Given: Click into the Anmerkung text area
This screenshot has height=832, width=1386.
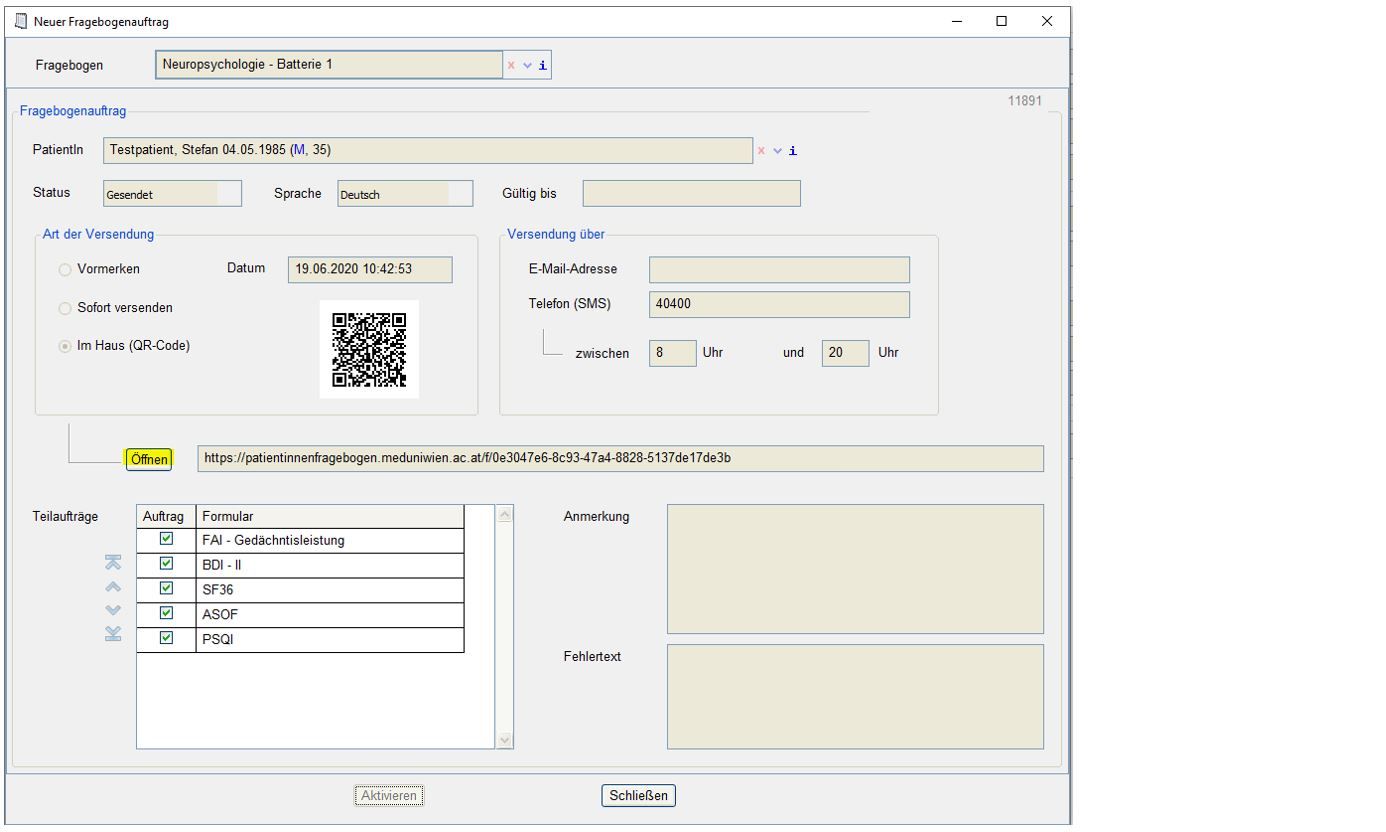Looking at the screenshot, I should (855, 568).
